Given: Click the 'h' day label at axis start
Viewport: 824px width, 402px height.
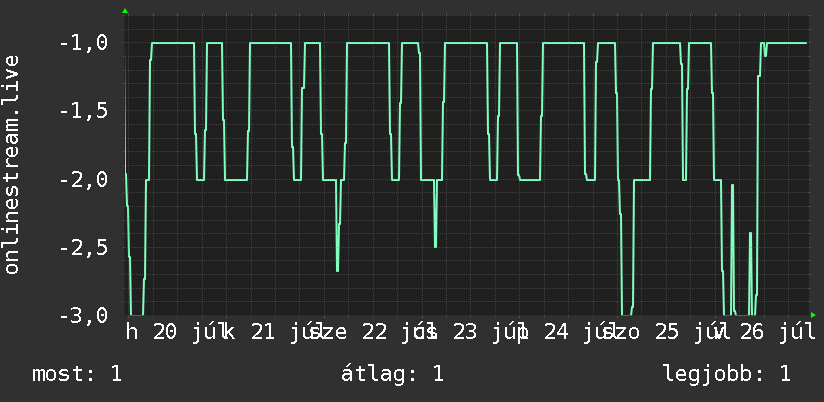Looking at the screenshot, I should click(x=132, y=333).
